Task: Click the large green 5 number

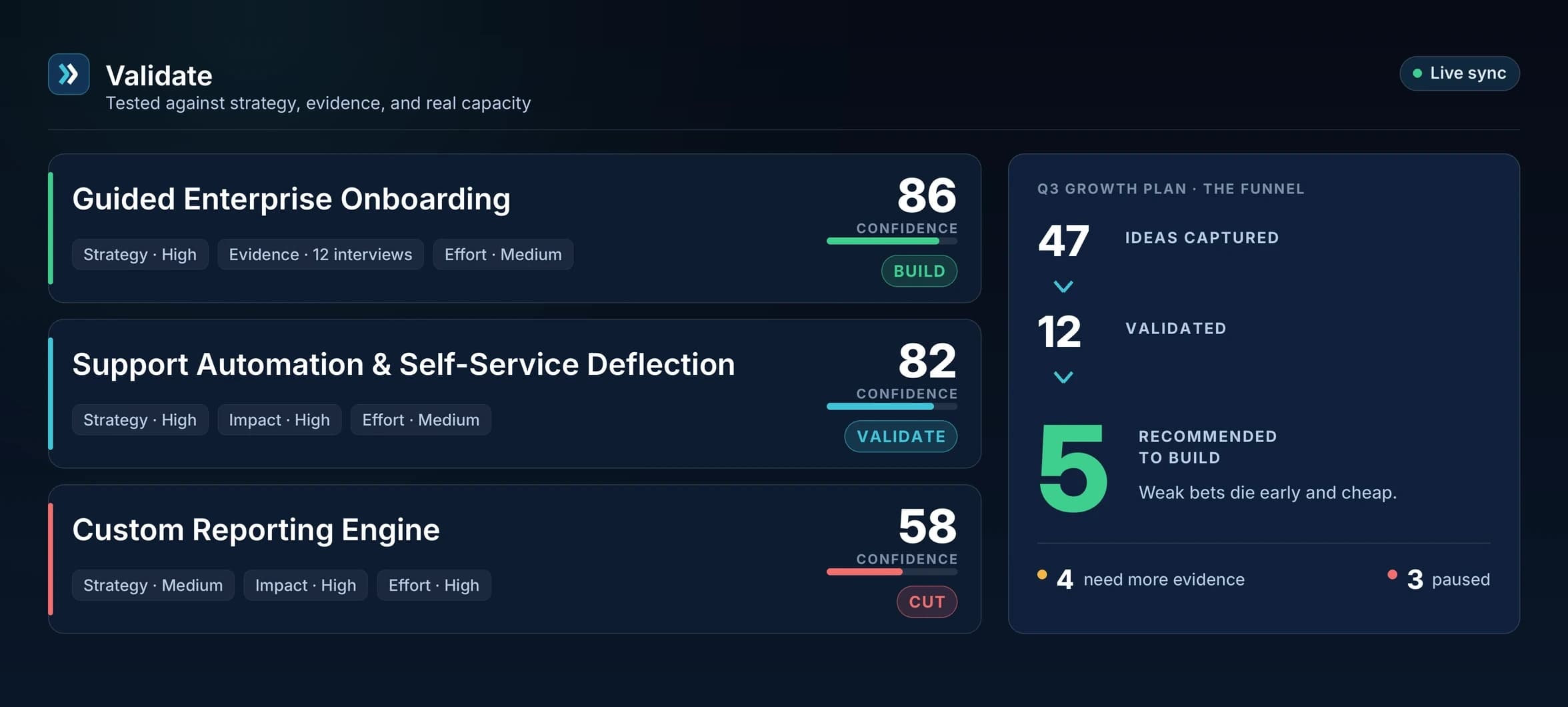Action: pyautogui.click(x=1073, y=468)
